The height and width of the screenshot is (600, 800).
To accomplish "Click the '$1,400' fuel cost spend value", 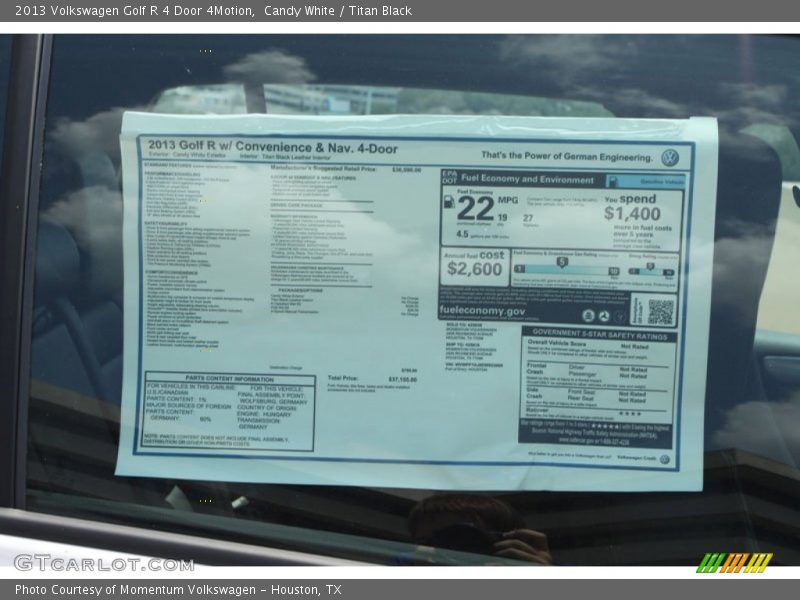I will click(632, 213).
